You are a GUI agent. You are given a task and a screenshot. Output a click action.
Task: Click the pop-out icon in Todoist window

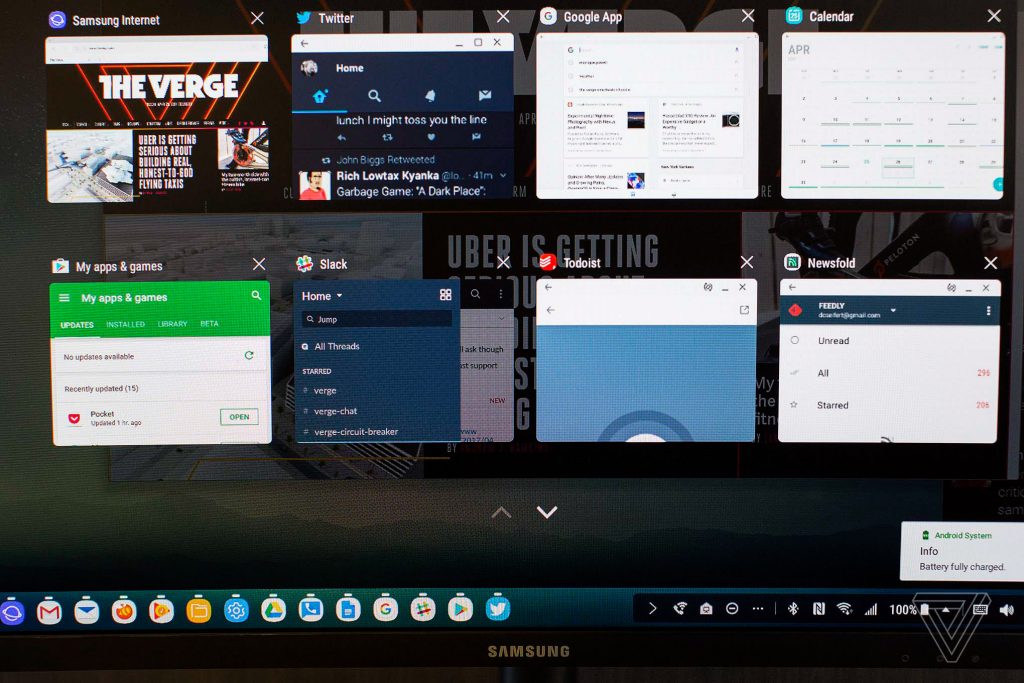point(744,310)
